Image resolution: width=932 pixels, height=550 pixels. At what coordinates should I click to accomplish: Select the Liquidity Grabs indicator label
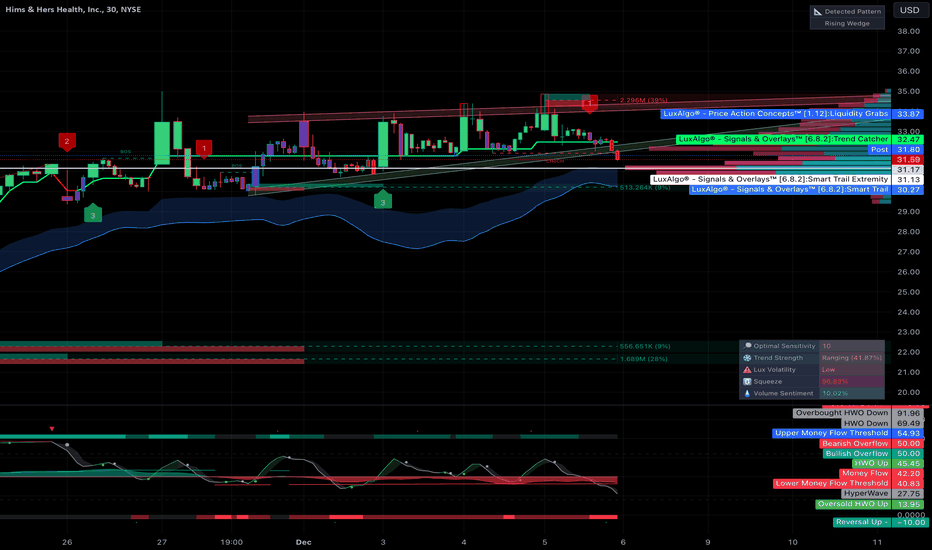click(x=776, y=114)
